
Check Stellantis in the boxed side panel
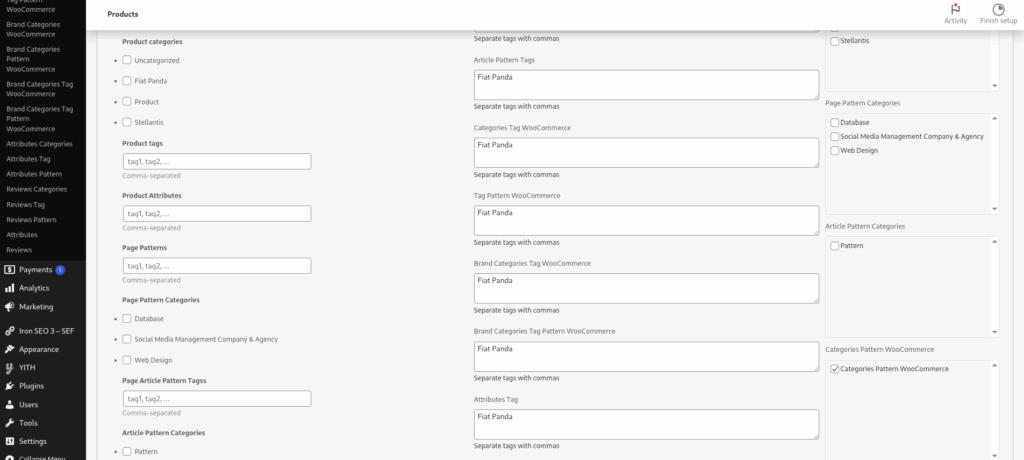[x=835, y=41]
